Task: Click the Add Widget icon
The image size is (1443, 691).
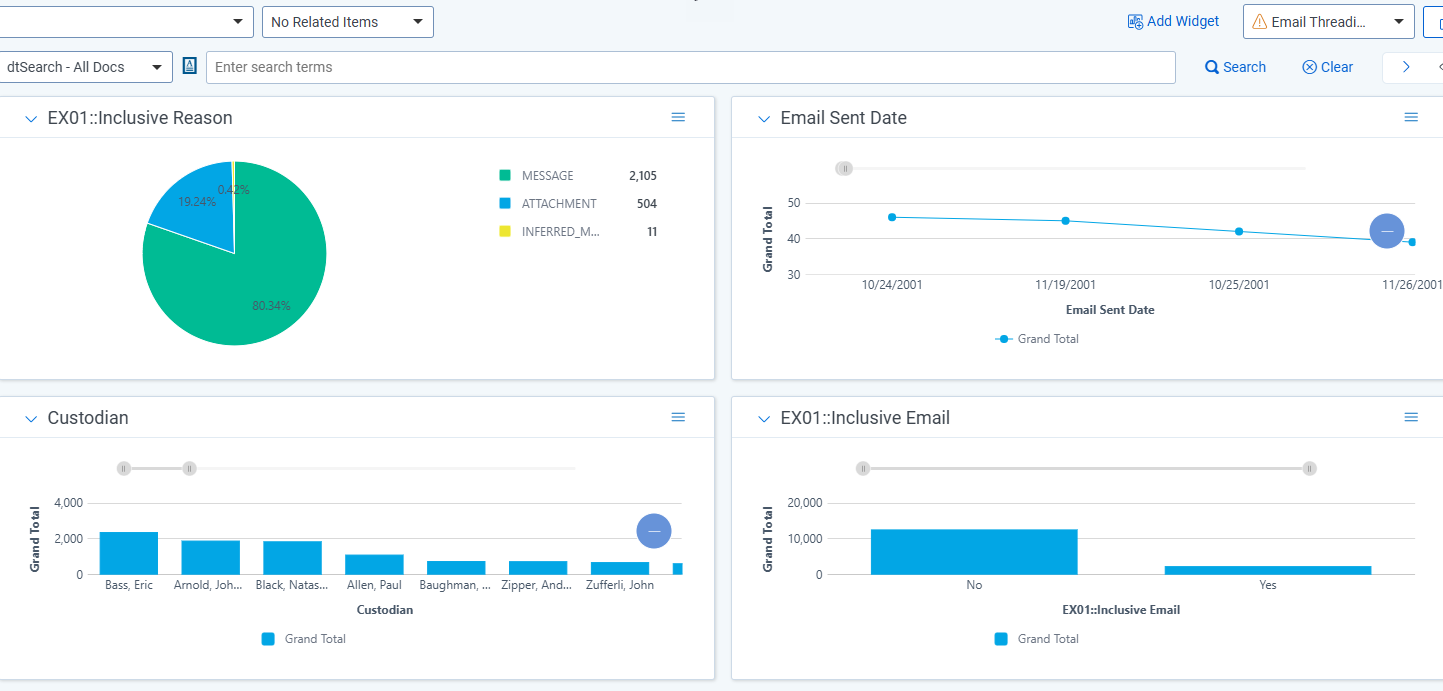Action: coord(1135,22)
